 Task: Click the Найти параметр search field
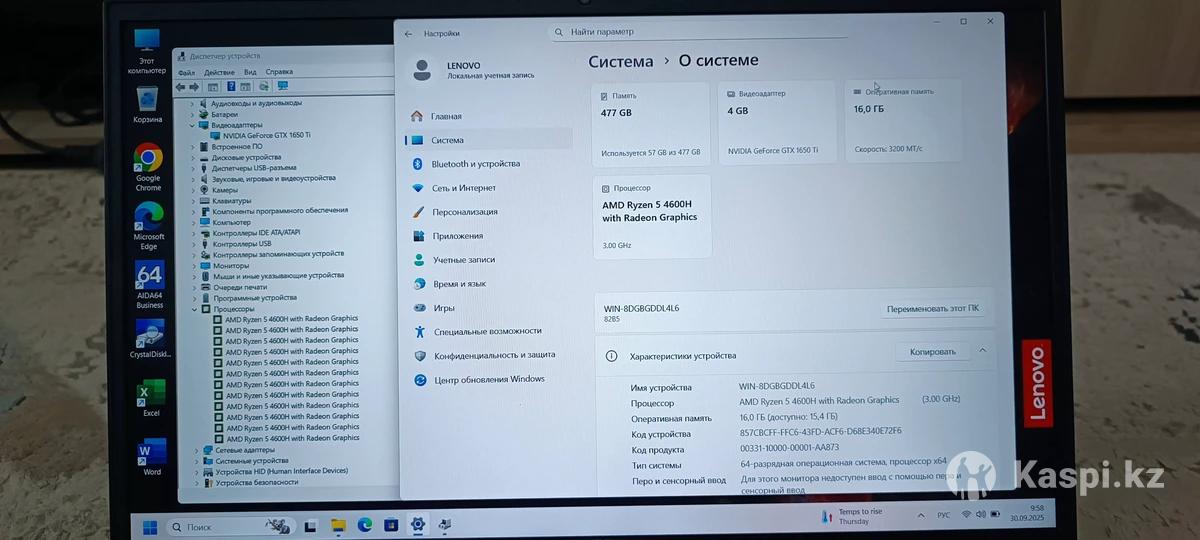click(x=700, y=33)
